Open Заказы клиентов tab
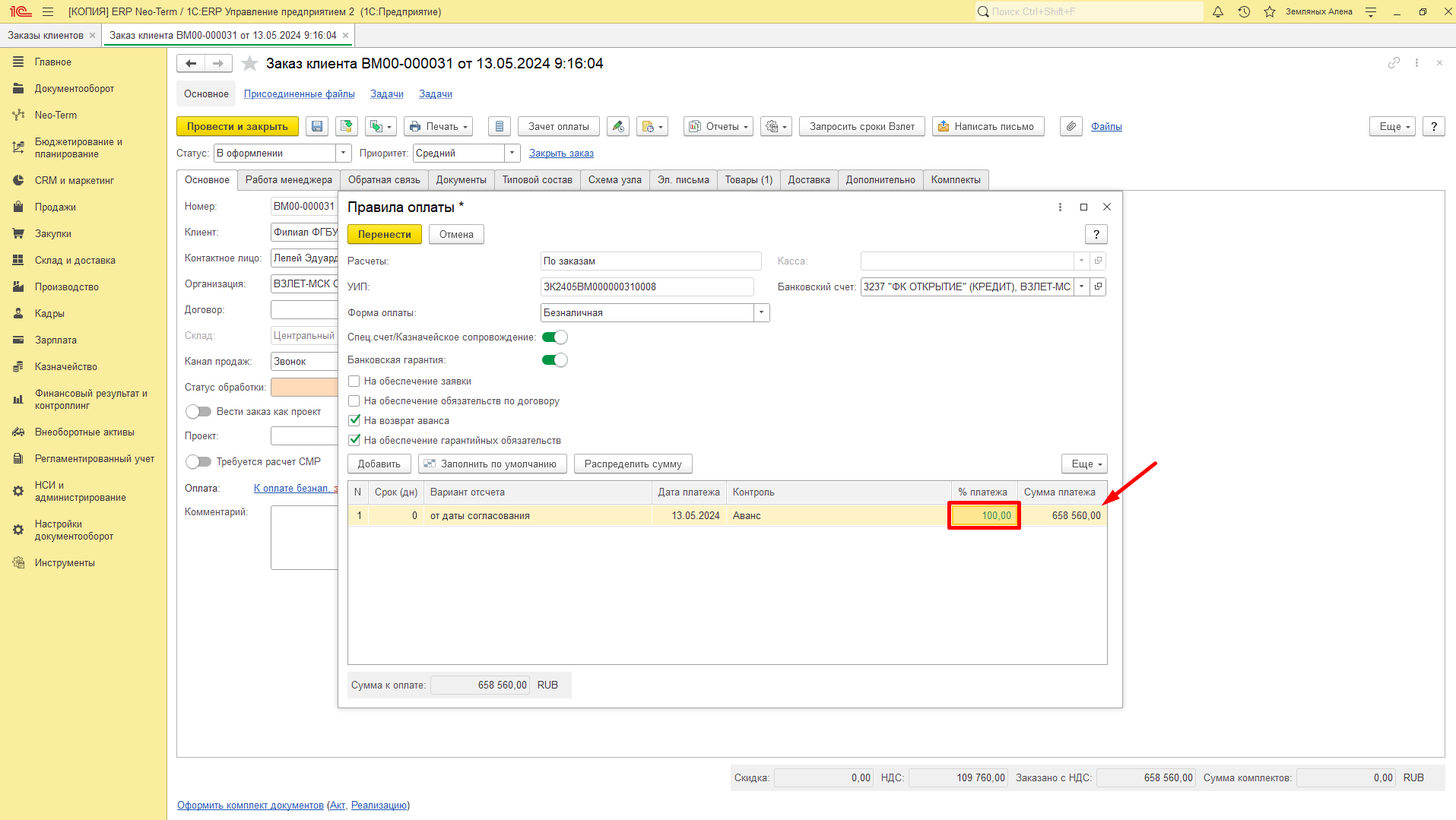This screenshot has height=820, width=1456. (46, 36)
